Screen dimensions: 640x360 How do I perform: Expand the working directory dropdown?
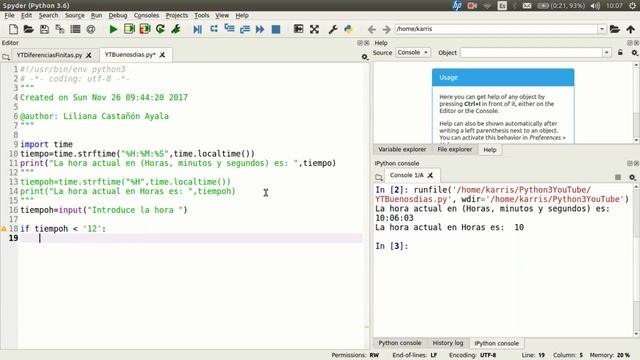pyautogui.click(x=602, y=29)
